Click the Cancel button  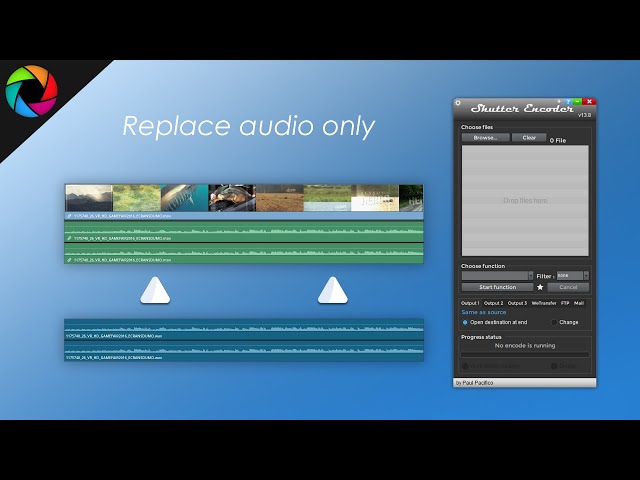tap(568, 287)
